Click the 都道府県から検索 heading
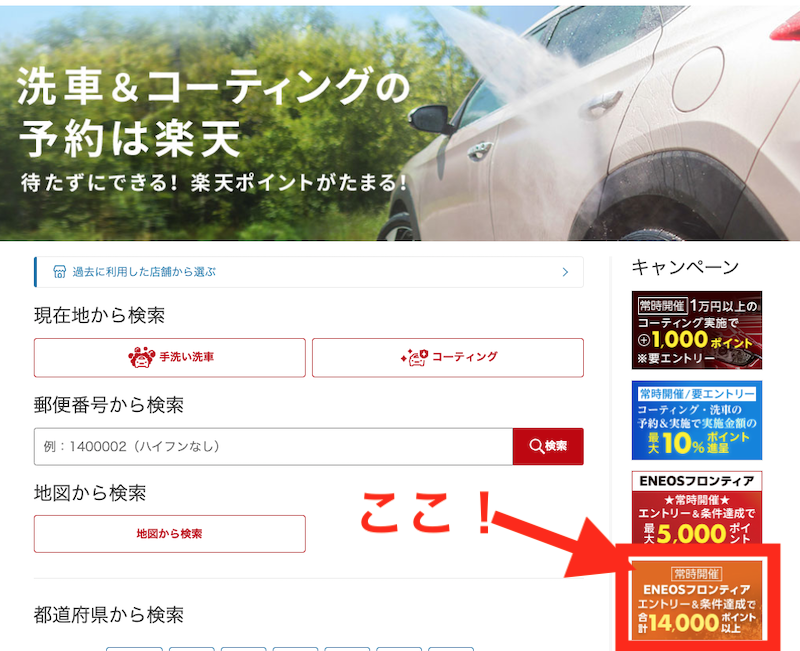 point(109,615)
